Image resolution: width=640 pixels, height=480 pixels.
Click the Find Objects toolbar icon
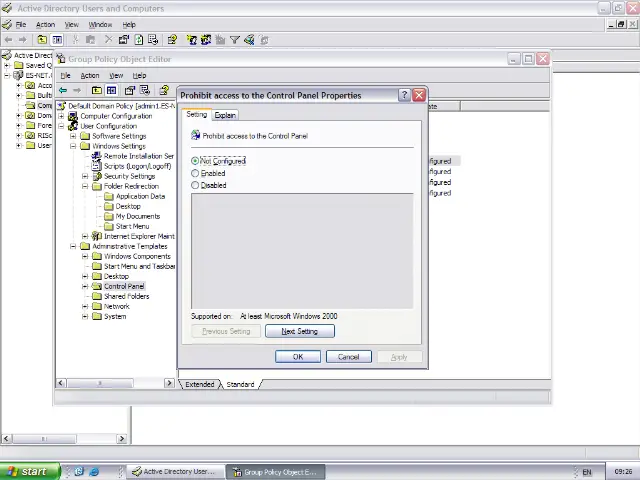pos(249,40)
